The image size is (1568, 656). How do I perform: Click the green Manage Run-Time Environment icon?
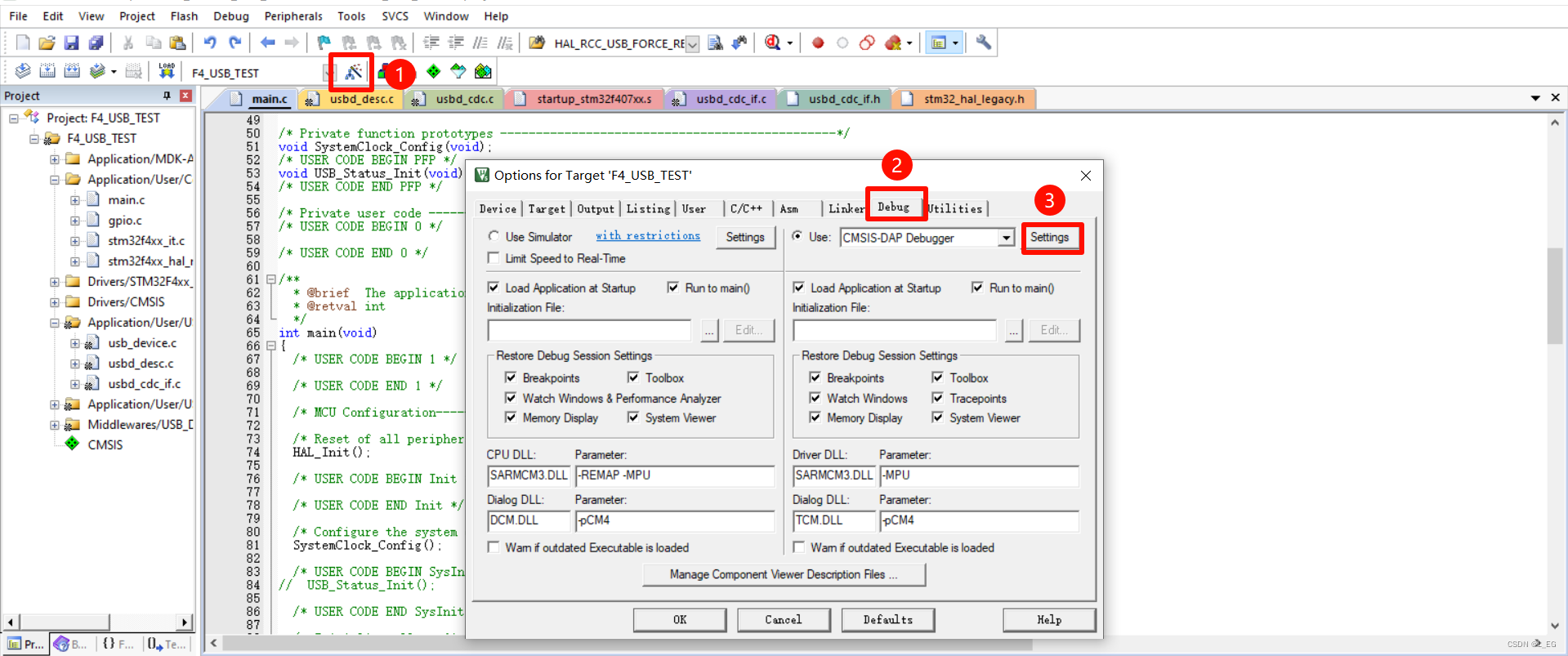[x=433, y=72]
